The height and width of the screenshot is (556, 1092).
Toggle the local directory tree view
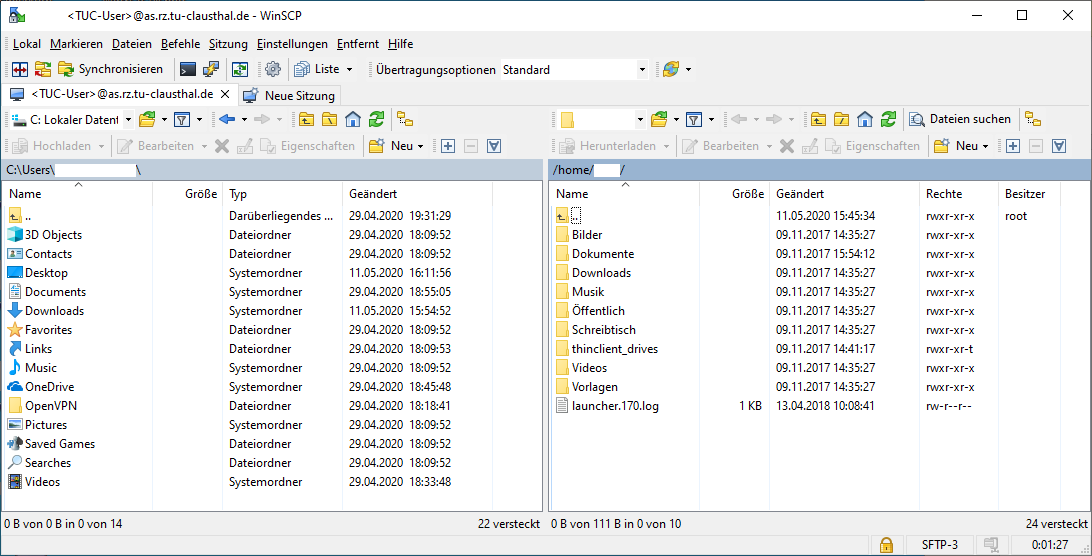coord(405,119)
